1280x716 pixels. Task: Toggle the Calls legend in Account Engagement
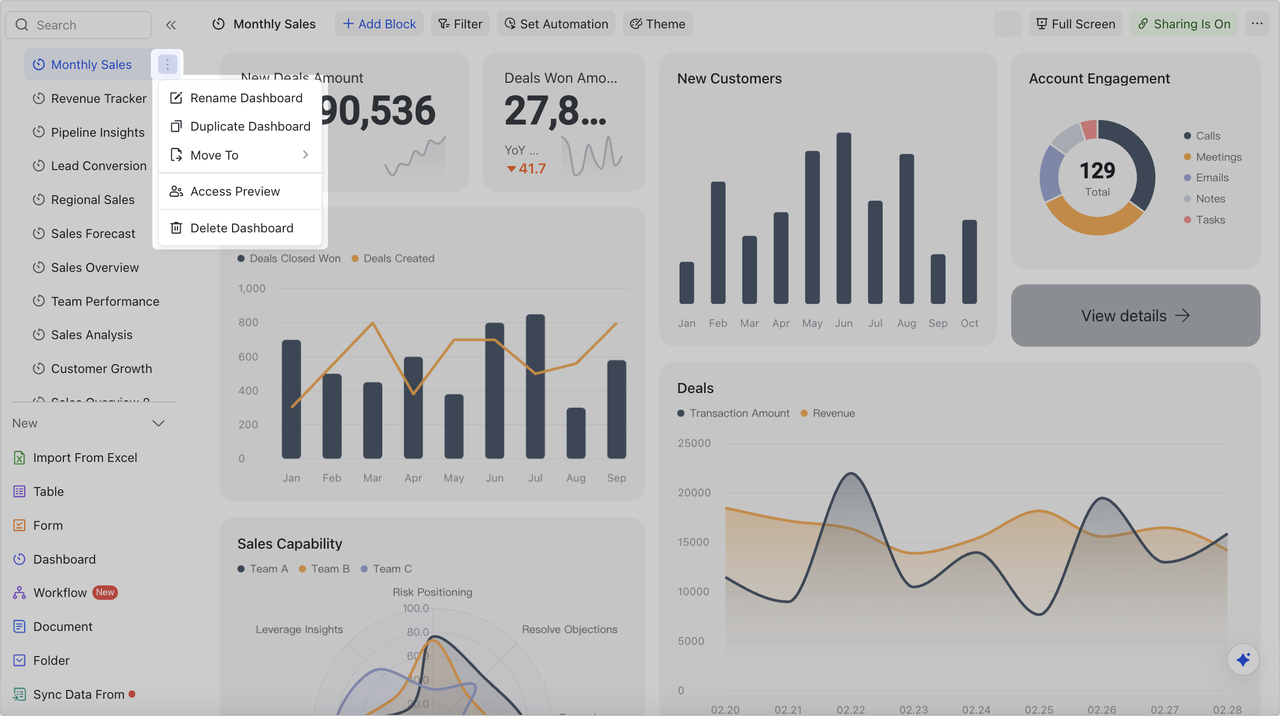pos(1202,136)
